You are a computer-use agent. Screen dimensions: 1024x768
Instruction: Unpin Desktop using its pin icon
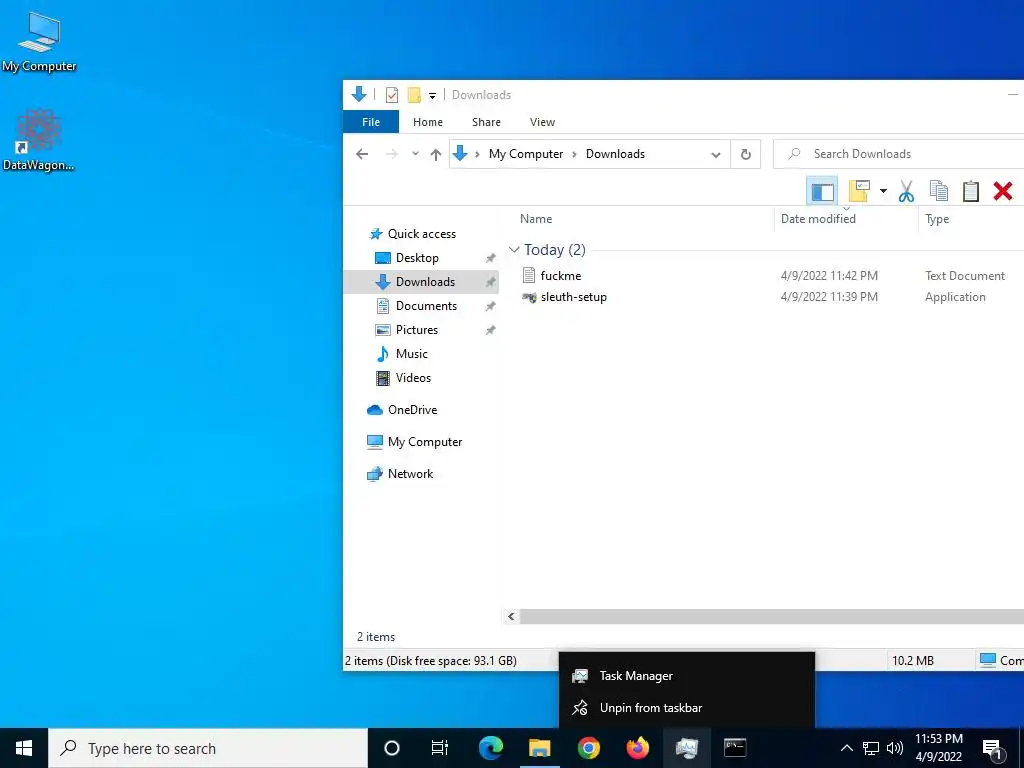tap(490, 259)
